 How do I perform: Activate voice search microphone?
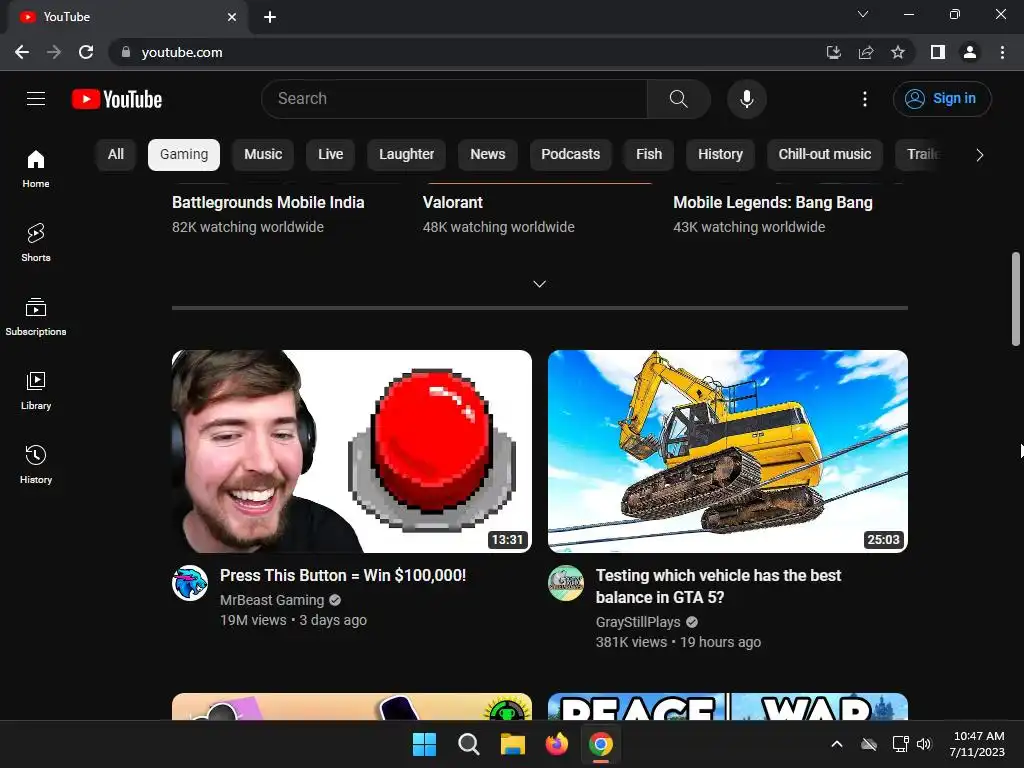[746, 99]
